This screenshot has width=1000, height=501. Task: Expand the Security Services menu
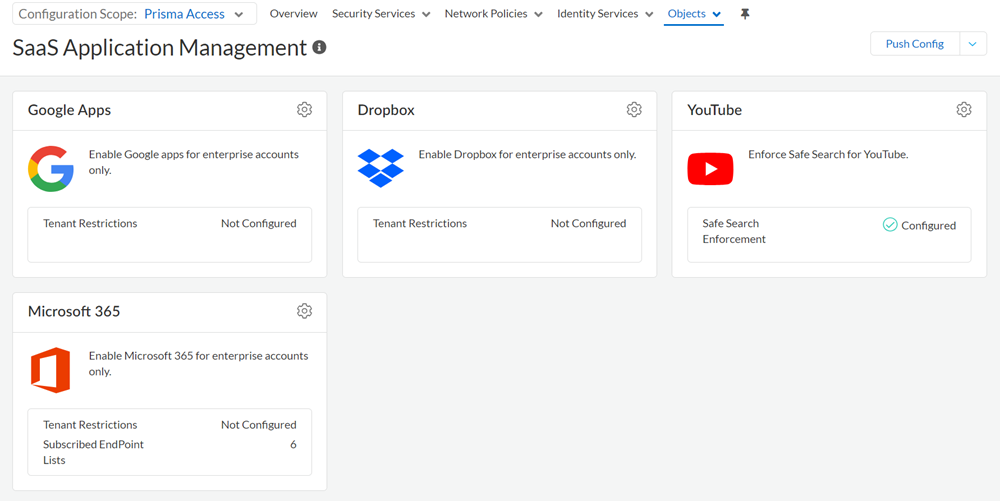pos(381,14)
